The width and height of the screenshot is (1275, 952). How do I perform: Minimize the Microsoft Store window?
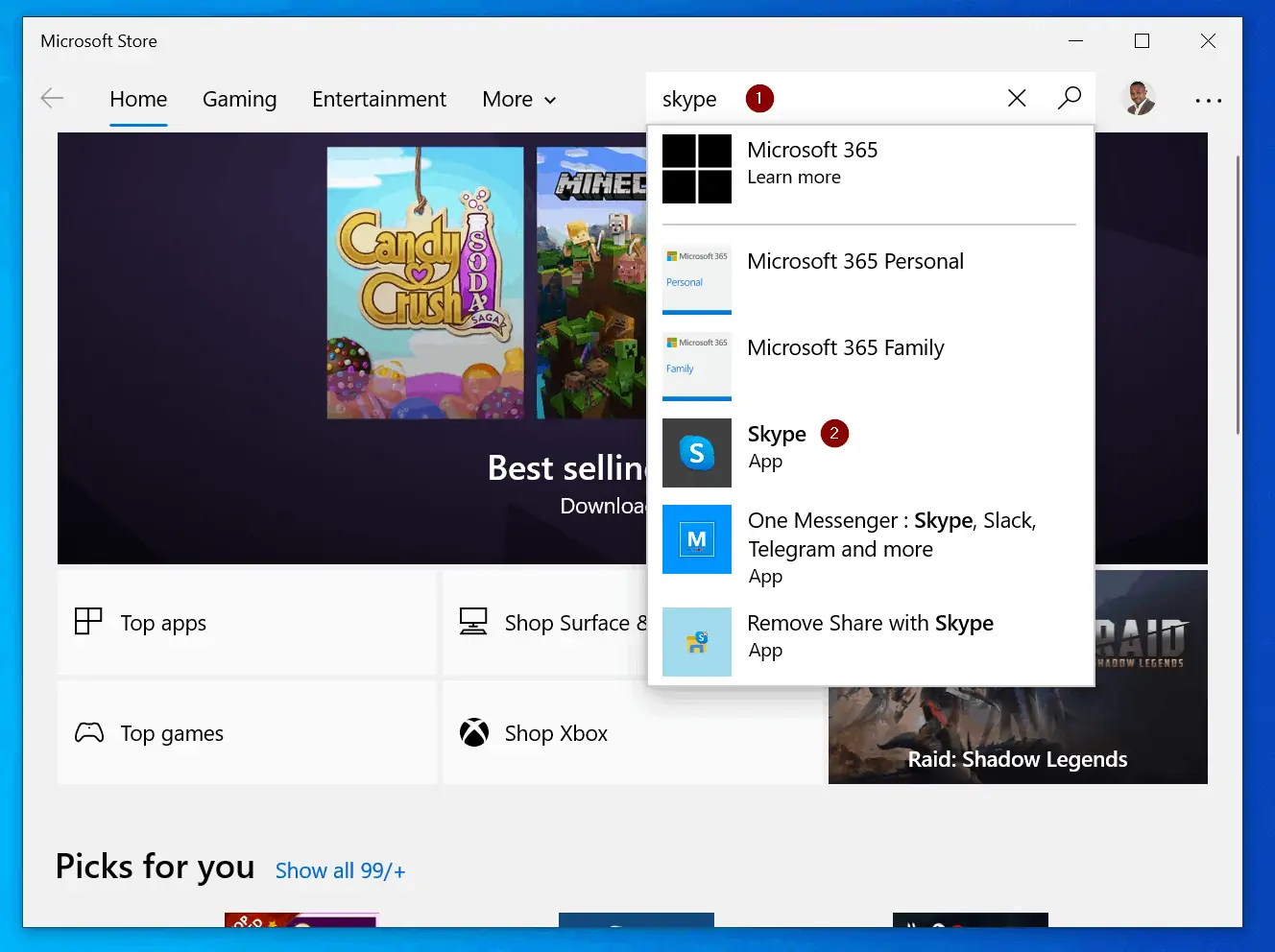1075,40
